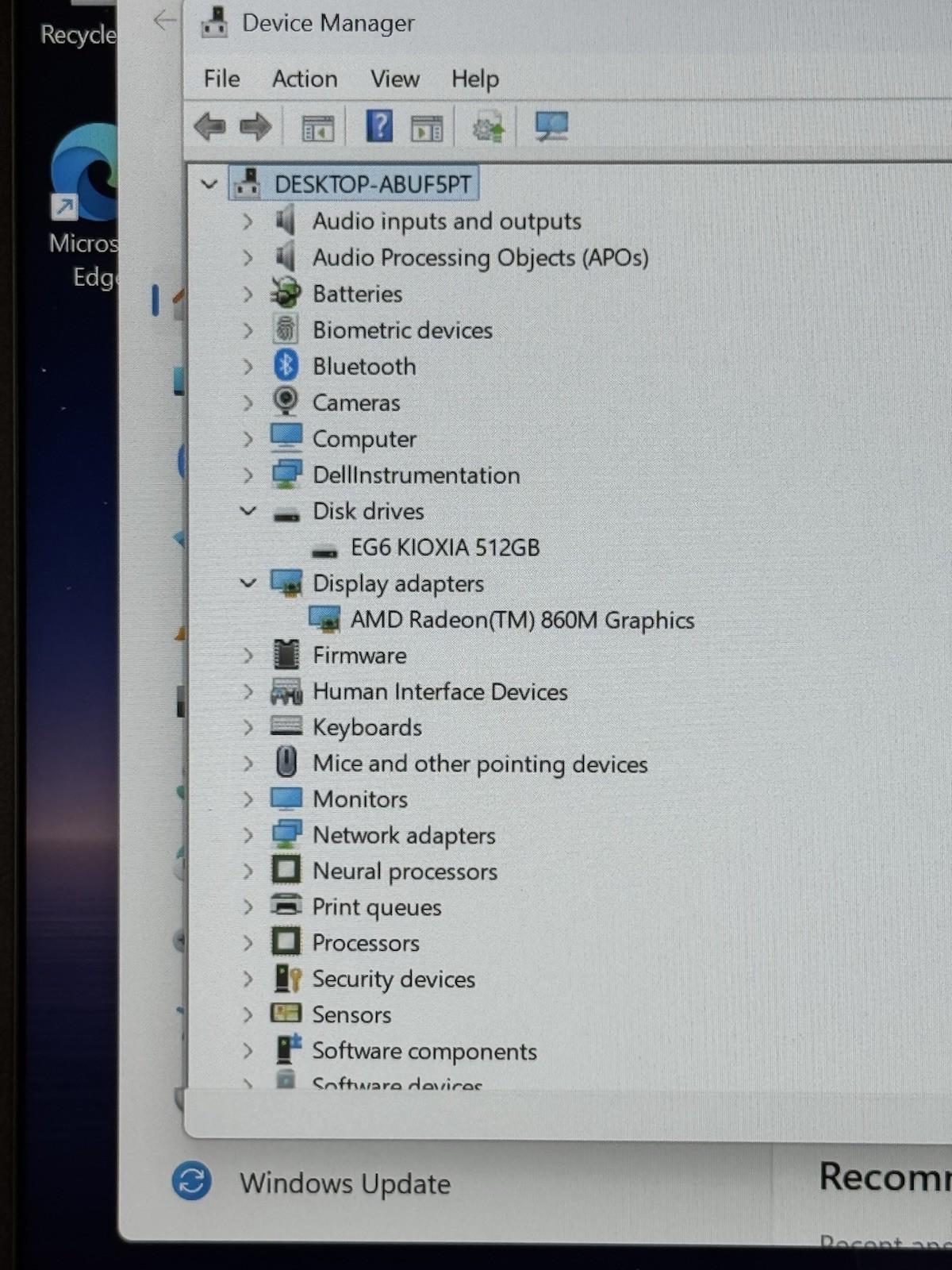
Task: Click the Sensors category icon
Action: [286, 1014]
